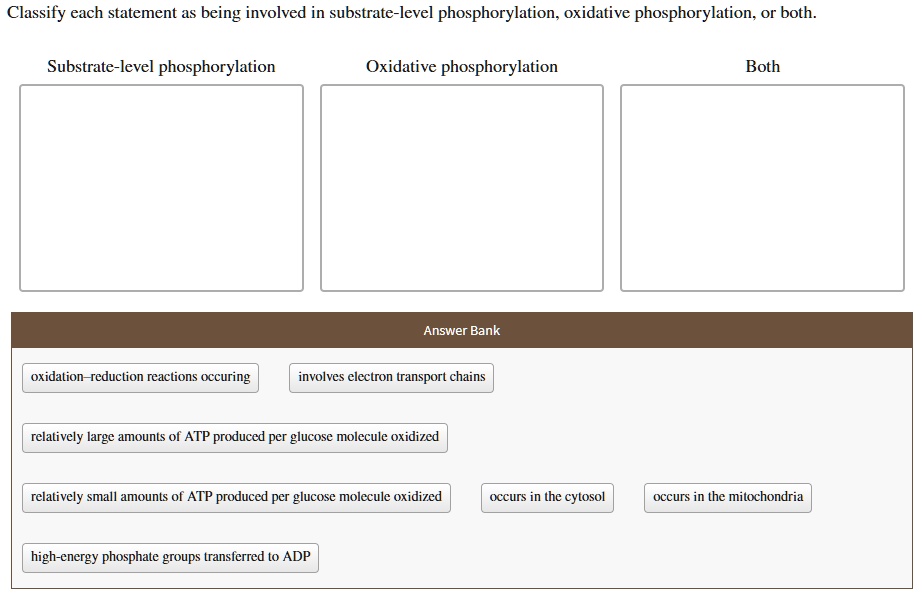The image size is (922, 600).
Task: Click the gap between the cytosol and mitochondria tiles
Action: [x=630, y=497]
